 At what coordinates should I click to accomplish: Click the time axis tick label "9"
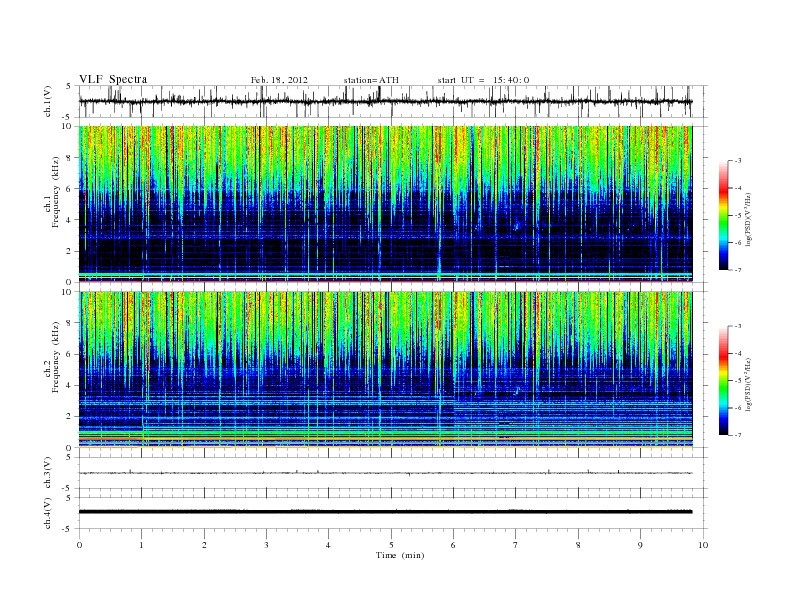(x=640, y=545)
